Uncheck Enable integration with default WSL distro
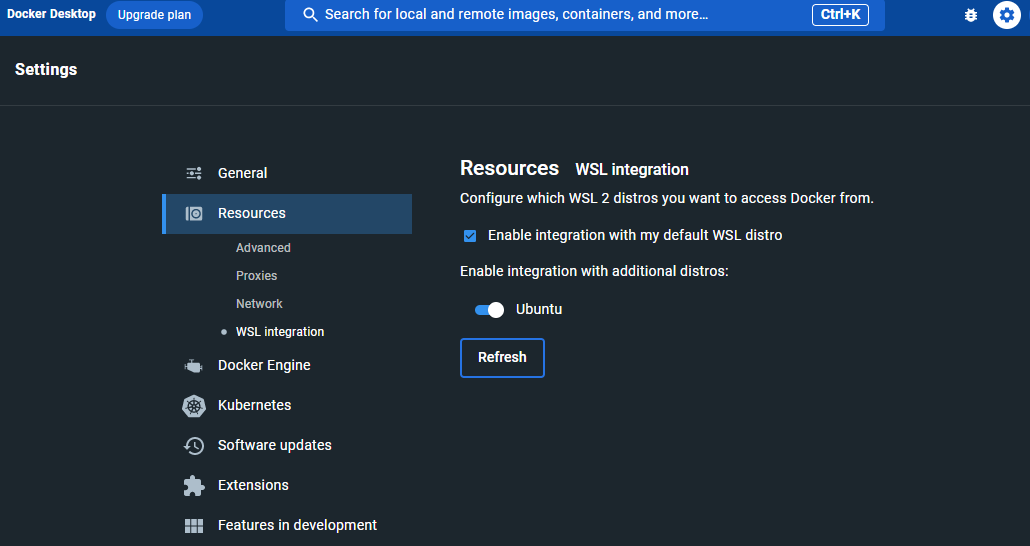This screenshot has height=546, width=1030. 470,236
